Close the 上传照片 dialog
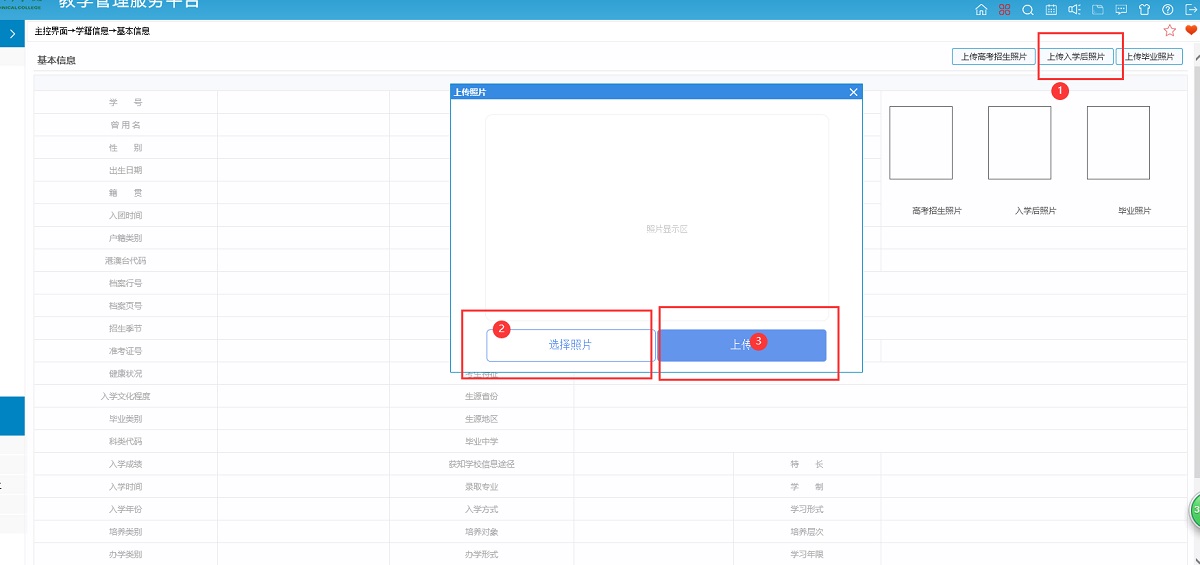1200x565 pixels. pos(853,92)
